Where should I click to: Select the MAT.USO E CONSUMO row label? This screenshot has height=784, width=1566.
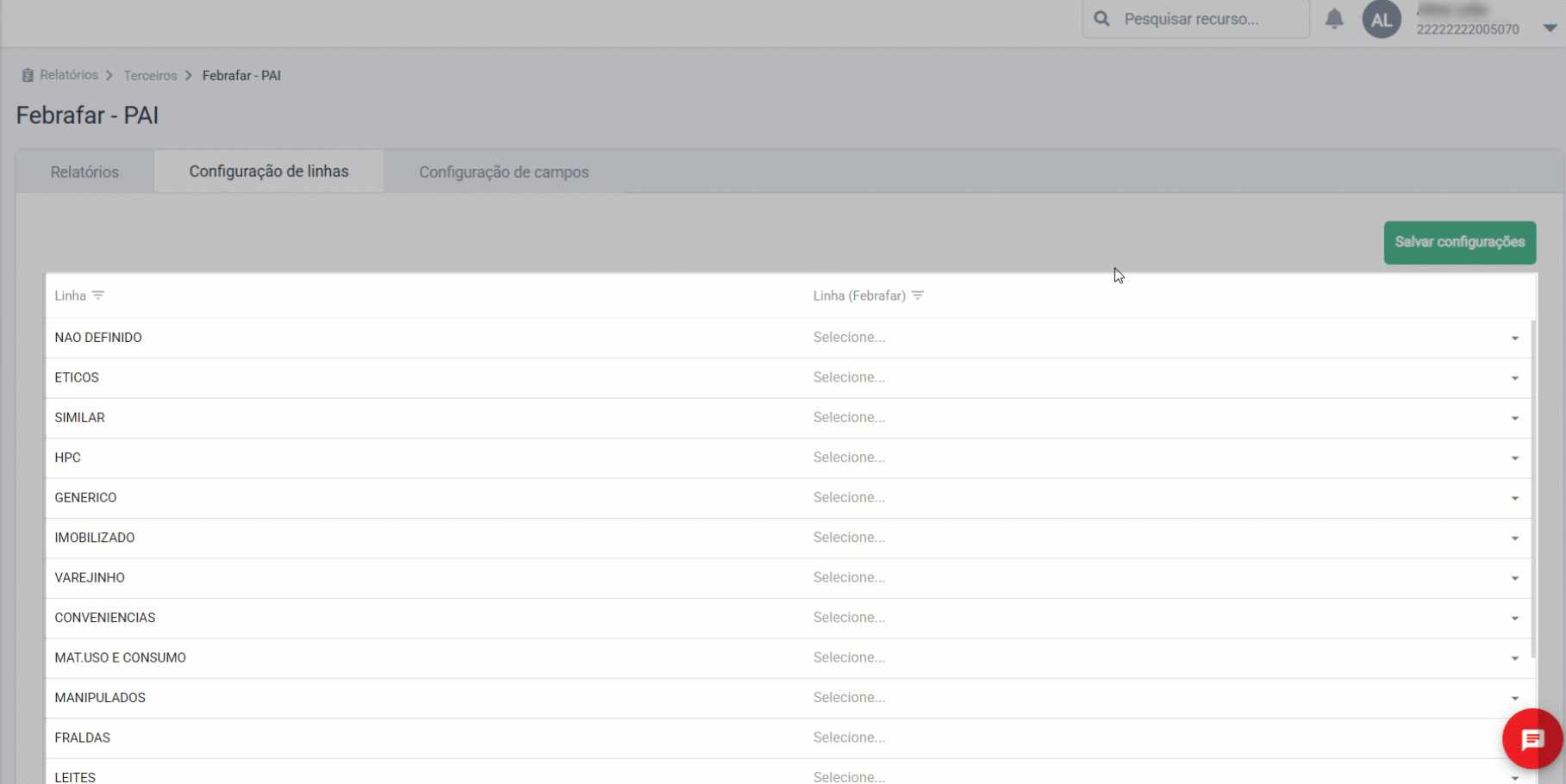point(121,658)
